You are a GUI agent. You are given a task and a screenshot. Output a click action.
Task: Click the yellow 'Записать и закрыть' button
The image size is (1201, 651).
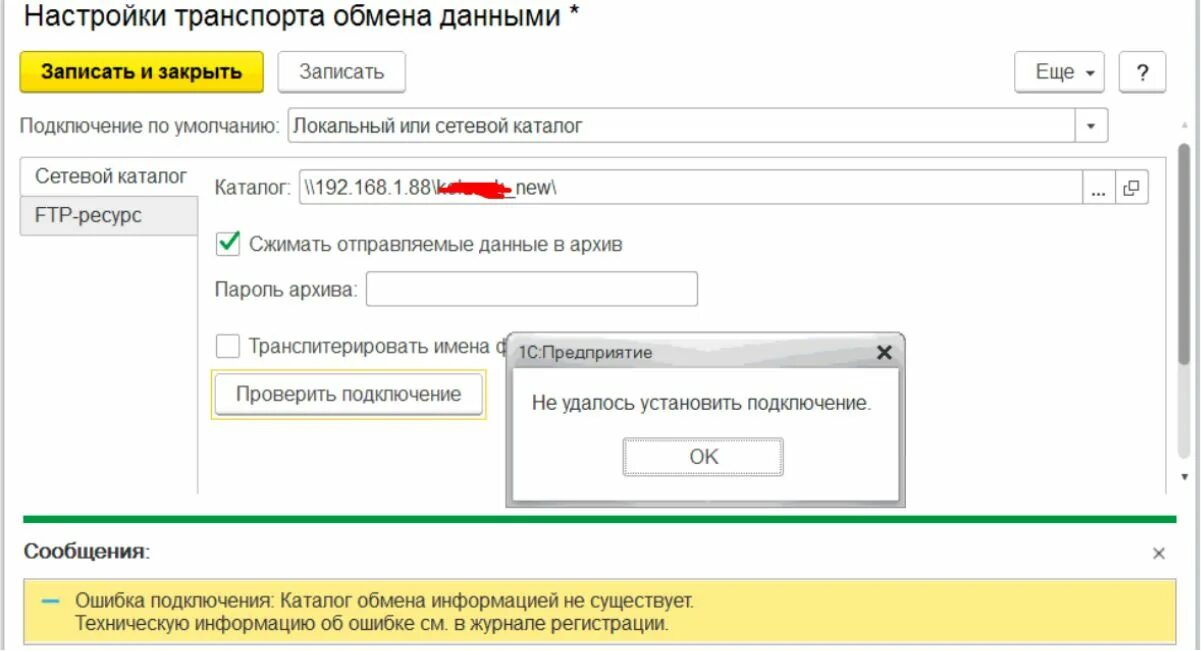pos(142,72)
